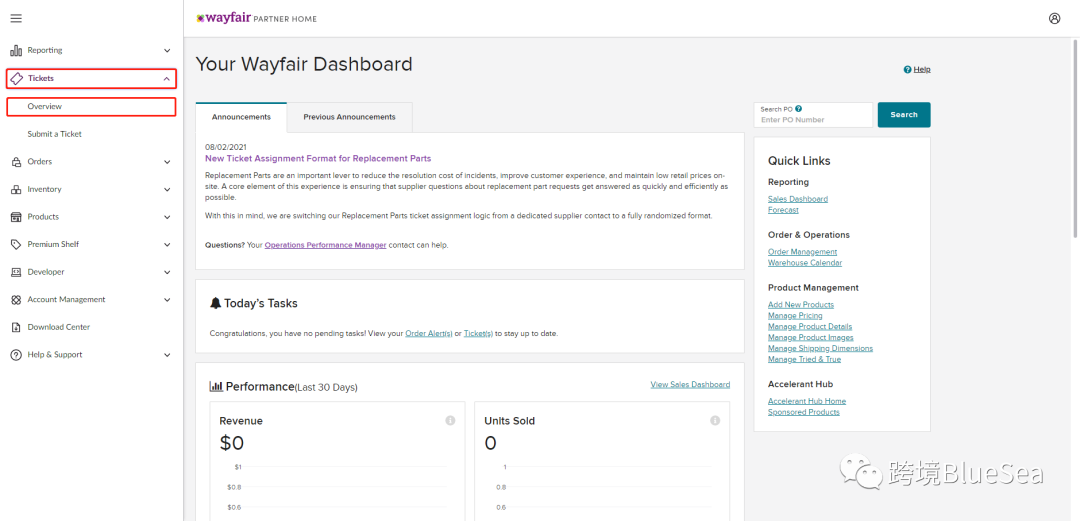Image resolution: width=1080 pixels, height=521 pixels.
Task: Click the Help & Support question icon
Action: pos(16,355)
